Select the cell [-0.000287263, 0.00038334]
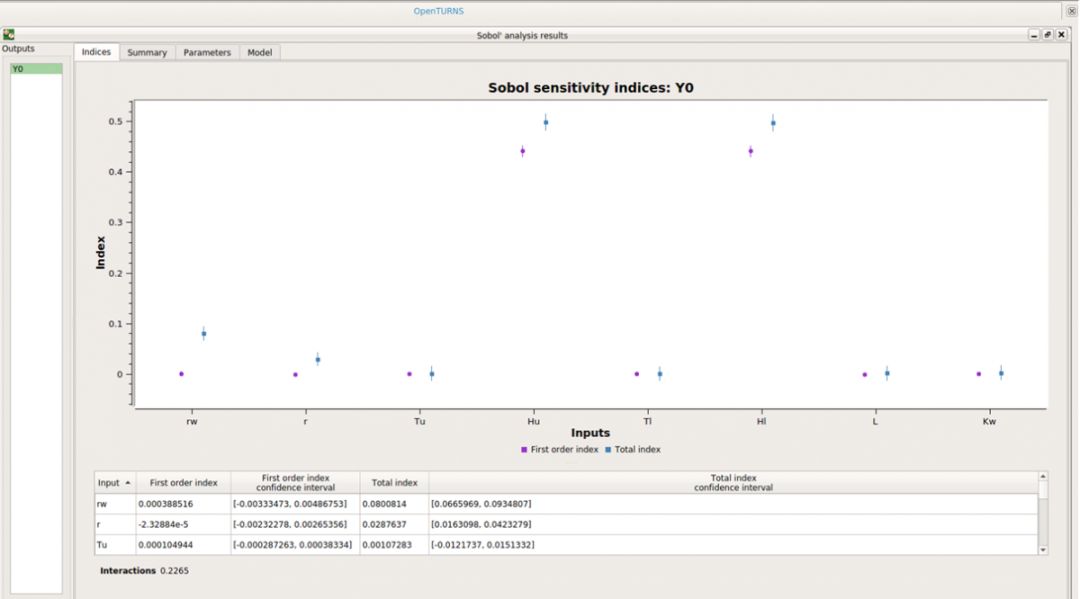 click(x=295, y=545)
